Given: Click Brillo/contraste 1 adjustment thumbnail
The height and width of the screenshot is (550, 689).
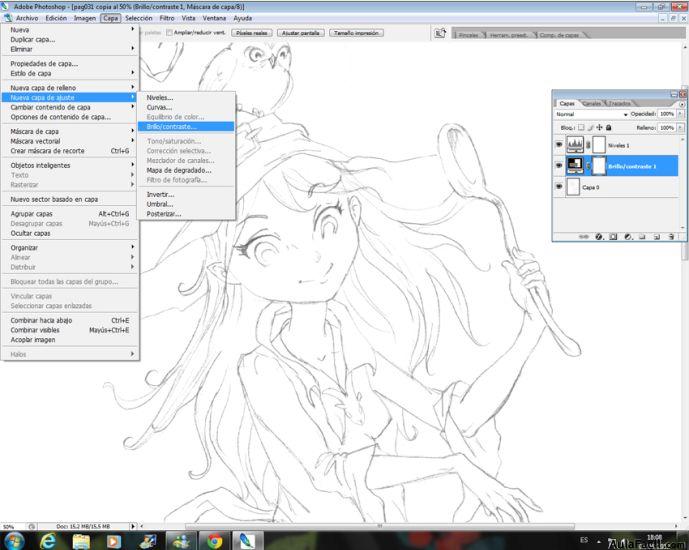Looking at the screenshot, I should 575,166.
